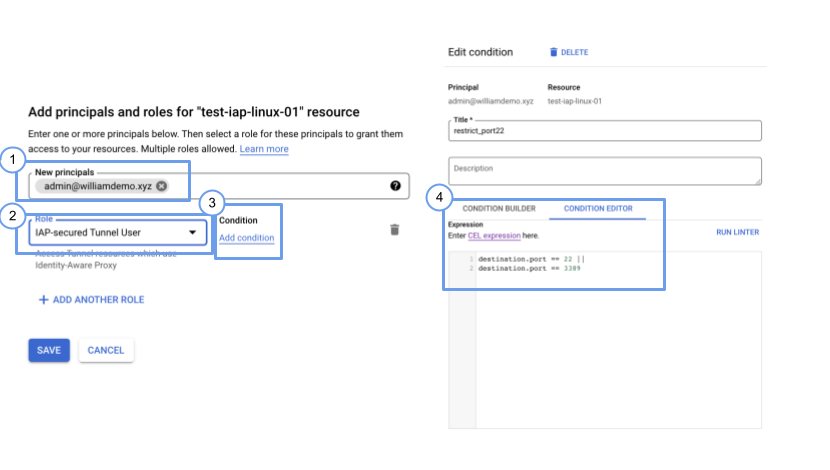Click expression line destination.port == 3389
Viewport: 830px width, 470px height.
tap(529, 268)
